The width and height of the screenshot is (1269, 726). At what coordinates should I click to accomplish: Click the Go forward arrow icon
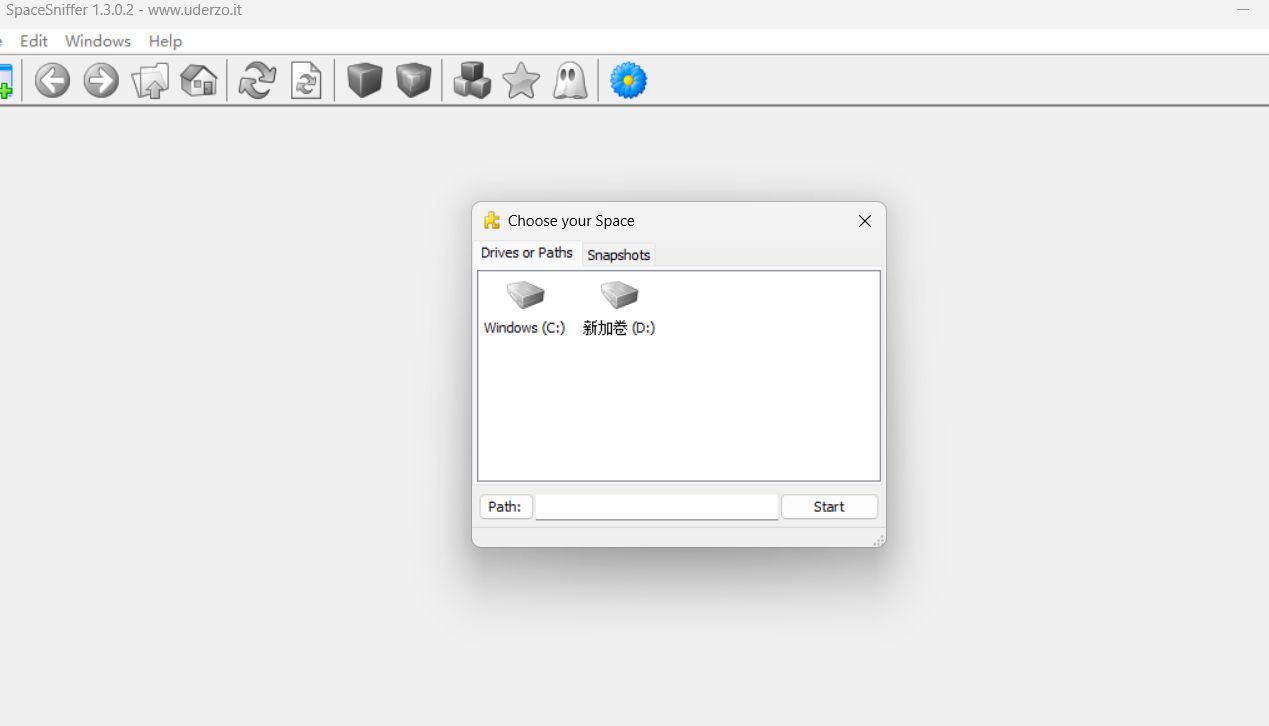[x=101, y=80]
